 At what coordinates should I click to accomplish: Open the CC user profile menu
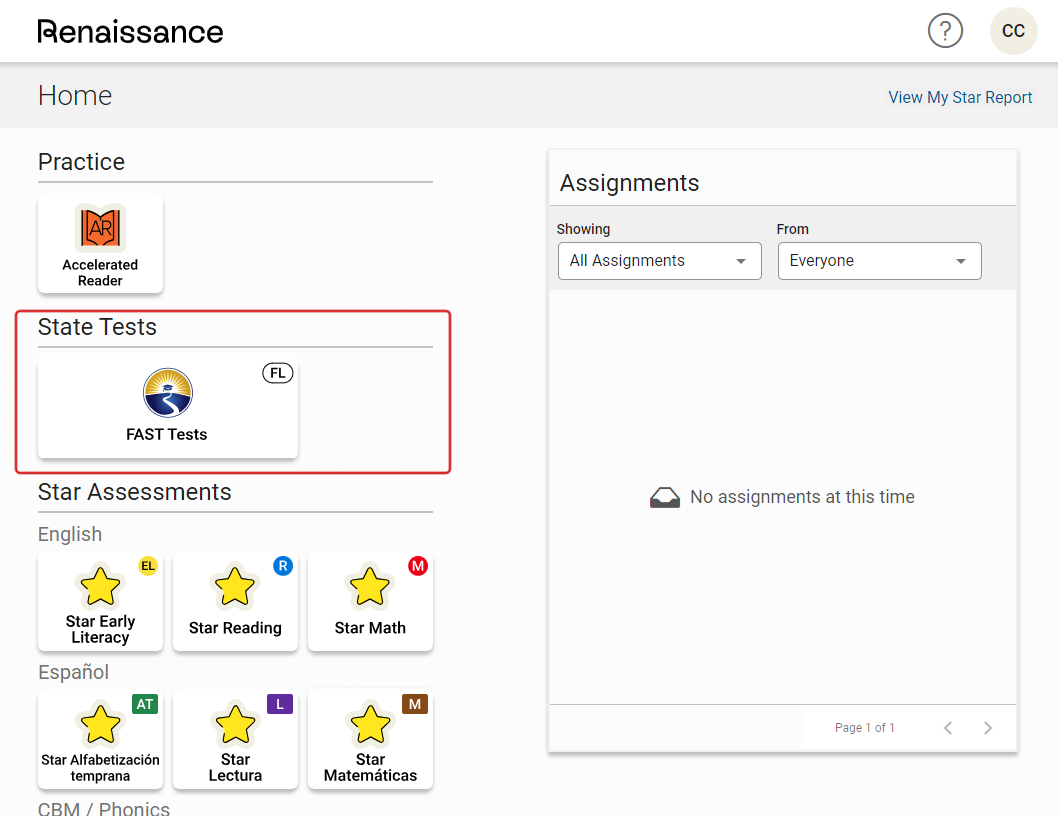click(x=1013, y=31)
